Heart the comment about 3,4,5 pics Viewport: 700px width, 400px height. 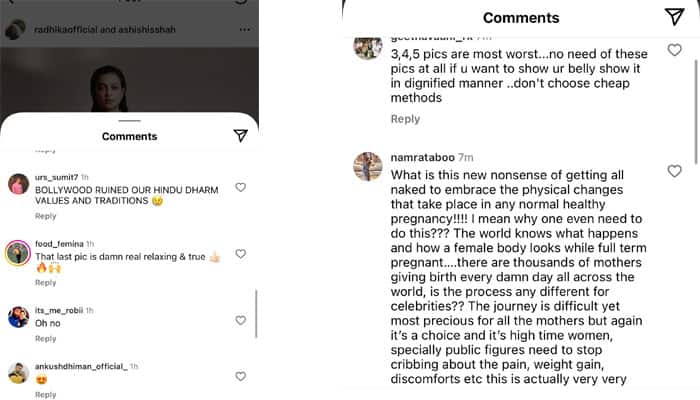[674, 50]
